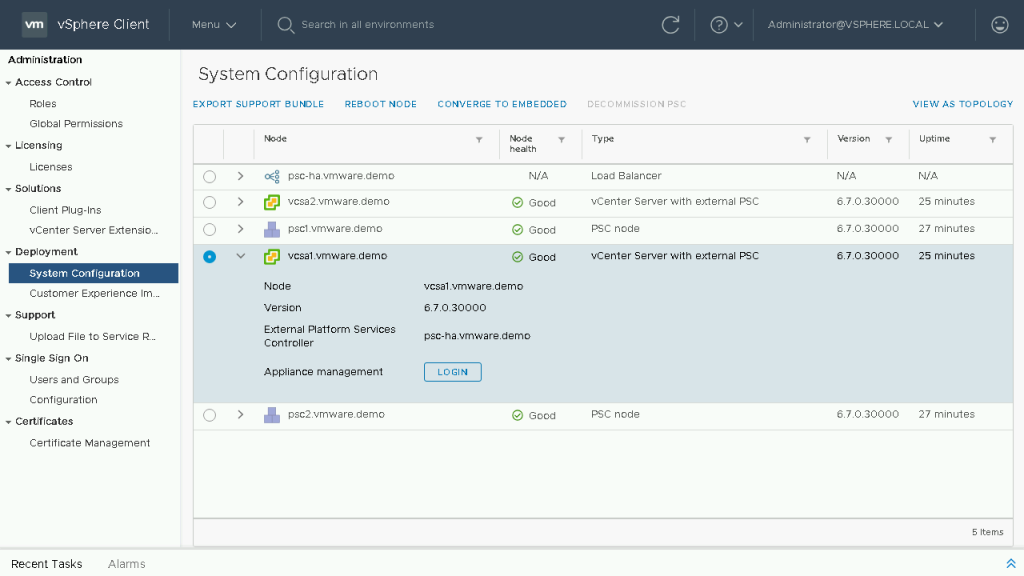
Task: Select the psc1.vmware.demo radio button
Action: [209, 229]
